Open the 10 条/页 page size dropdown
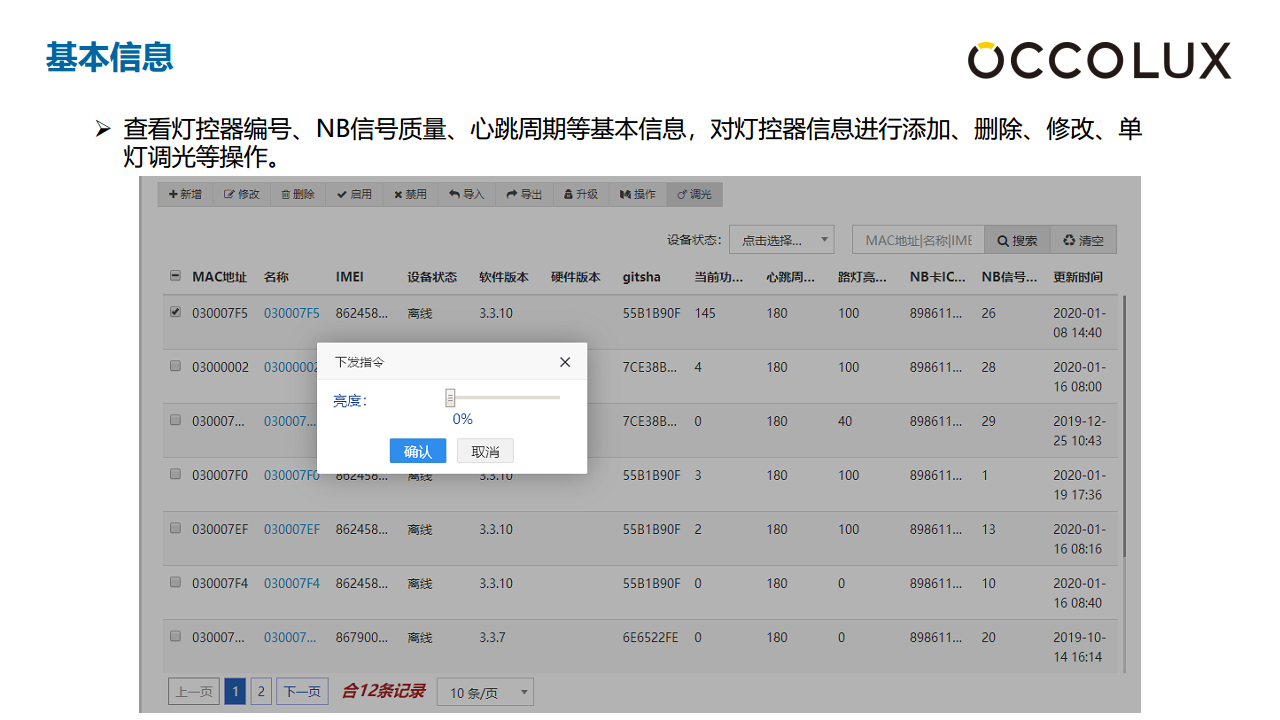This screenshot has height=720, width=1280. click(485, 692)
